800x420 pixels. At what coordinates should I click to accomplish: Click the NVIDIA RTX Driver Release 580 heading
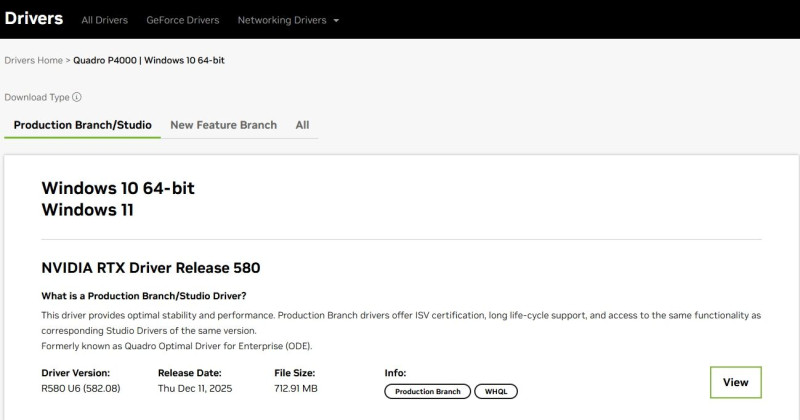click(150, 268)
